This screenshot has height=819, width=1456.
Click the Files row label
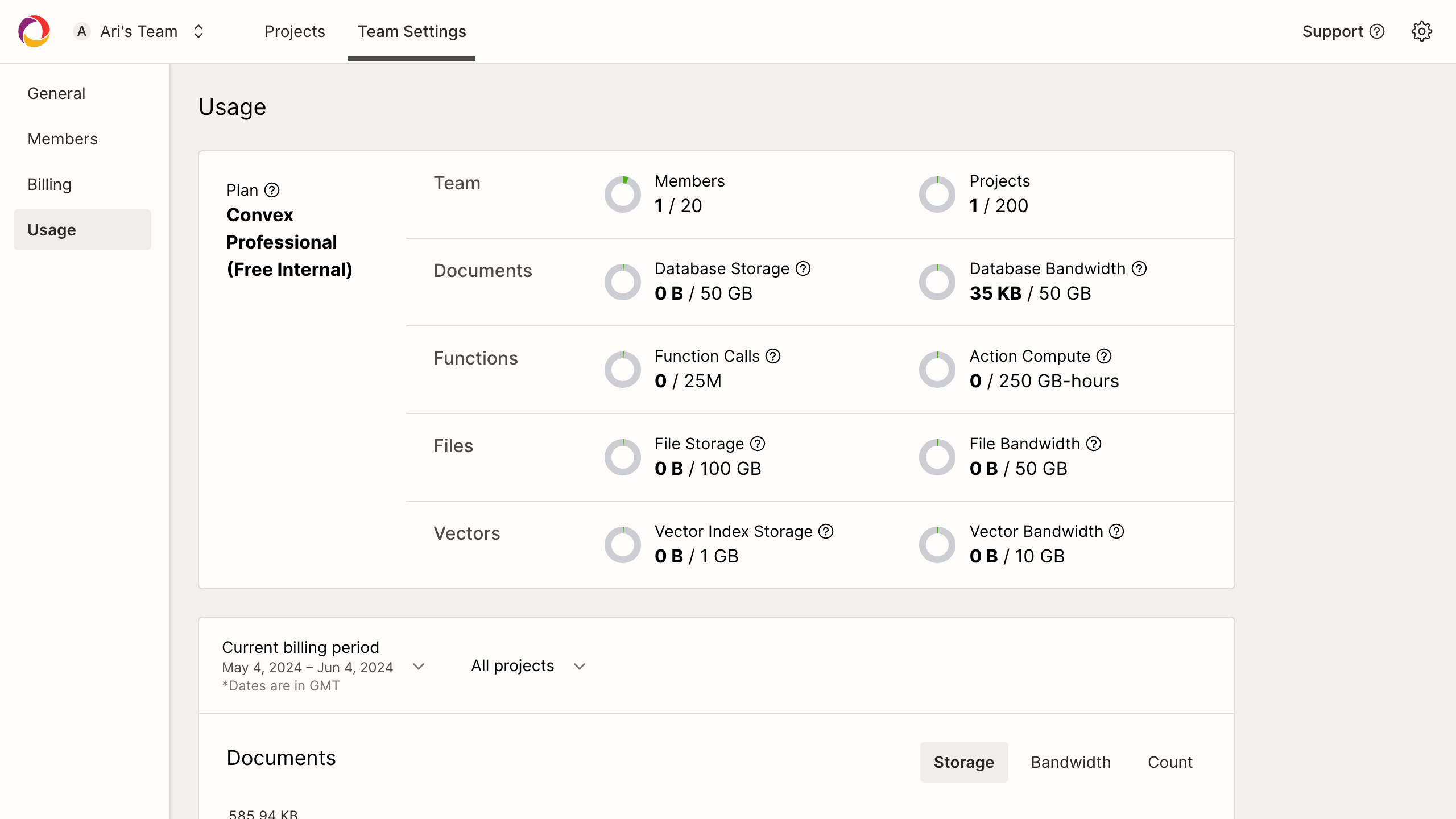[x=453, y=446]
